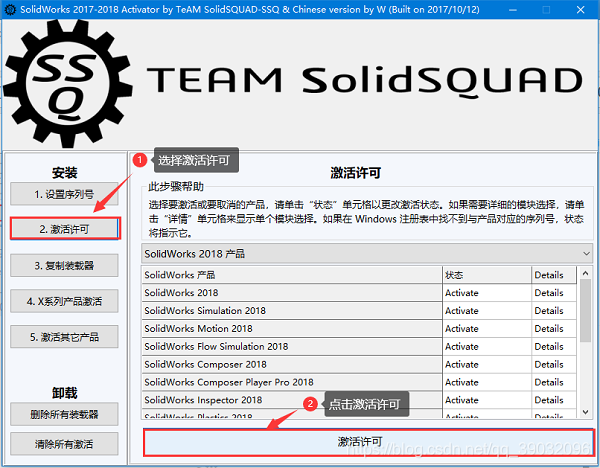This screenshot has width=600, height=468.
Task: Open Details for SolidWorks Inspector 2018
Action: 554,400
